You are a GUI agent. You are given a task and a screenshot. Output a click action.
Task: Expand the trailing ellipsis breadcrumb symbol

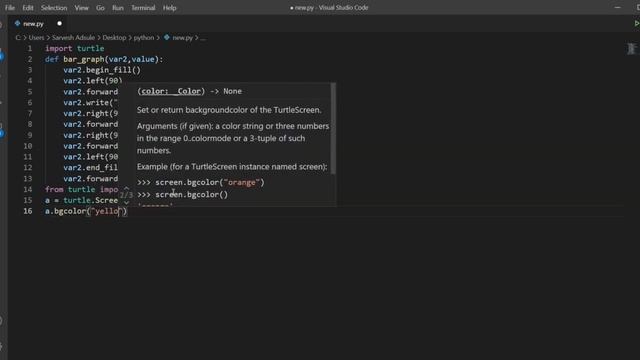pos(203,38)
